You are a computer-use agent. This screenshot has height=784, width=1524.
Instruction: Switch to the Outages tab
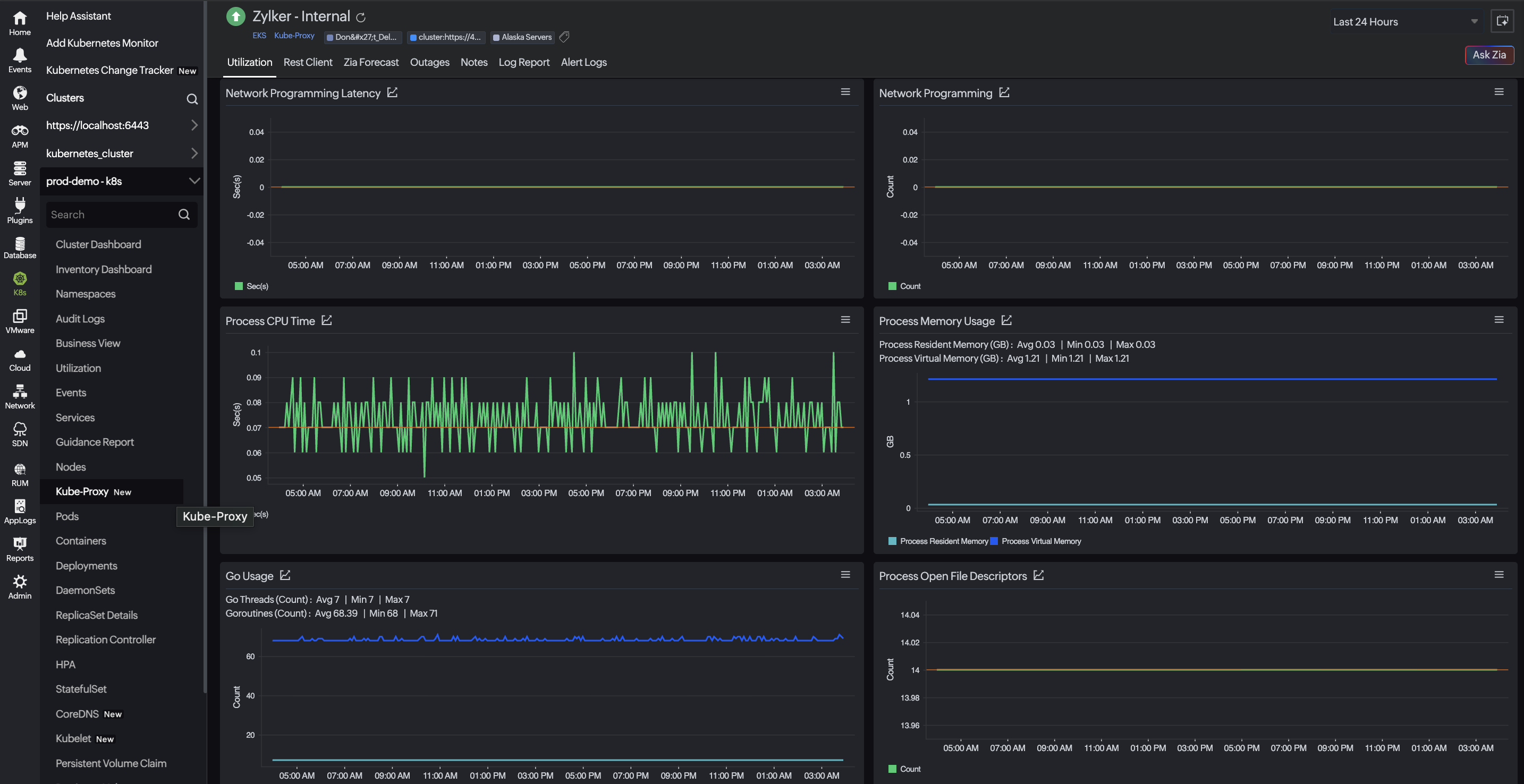(429, 62)
